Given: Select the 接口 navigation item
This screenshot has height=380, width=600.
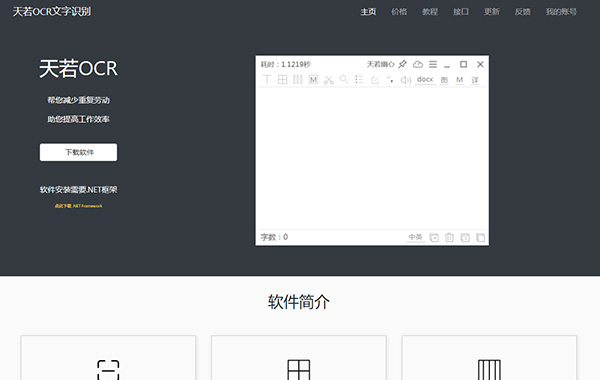Looking at the screenshot, I should point(461,12).
